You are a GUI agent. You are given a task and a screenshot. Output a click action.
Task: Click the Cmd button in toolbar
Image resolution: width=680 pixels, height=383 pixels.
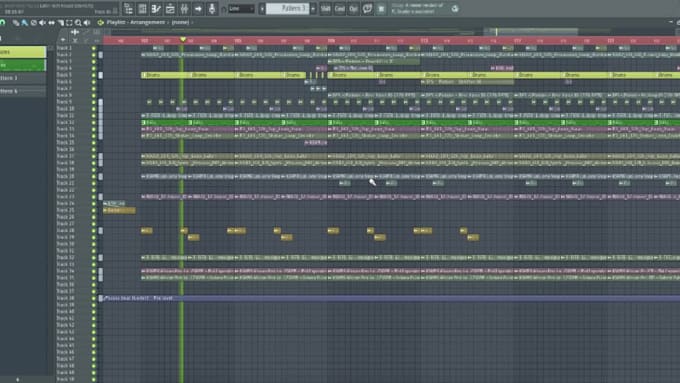click(x=340, y=9)
